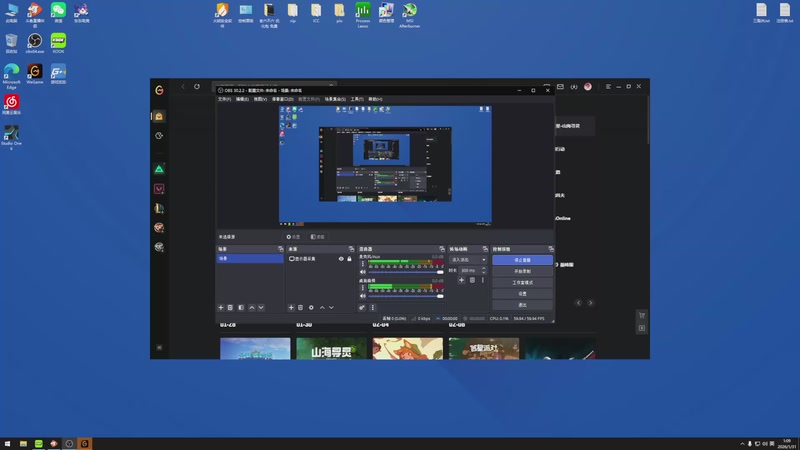The image size is (800, 450).
Task: Open the WeGame home/store sidebar icon
Action: (x=159, y=116)
